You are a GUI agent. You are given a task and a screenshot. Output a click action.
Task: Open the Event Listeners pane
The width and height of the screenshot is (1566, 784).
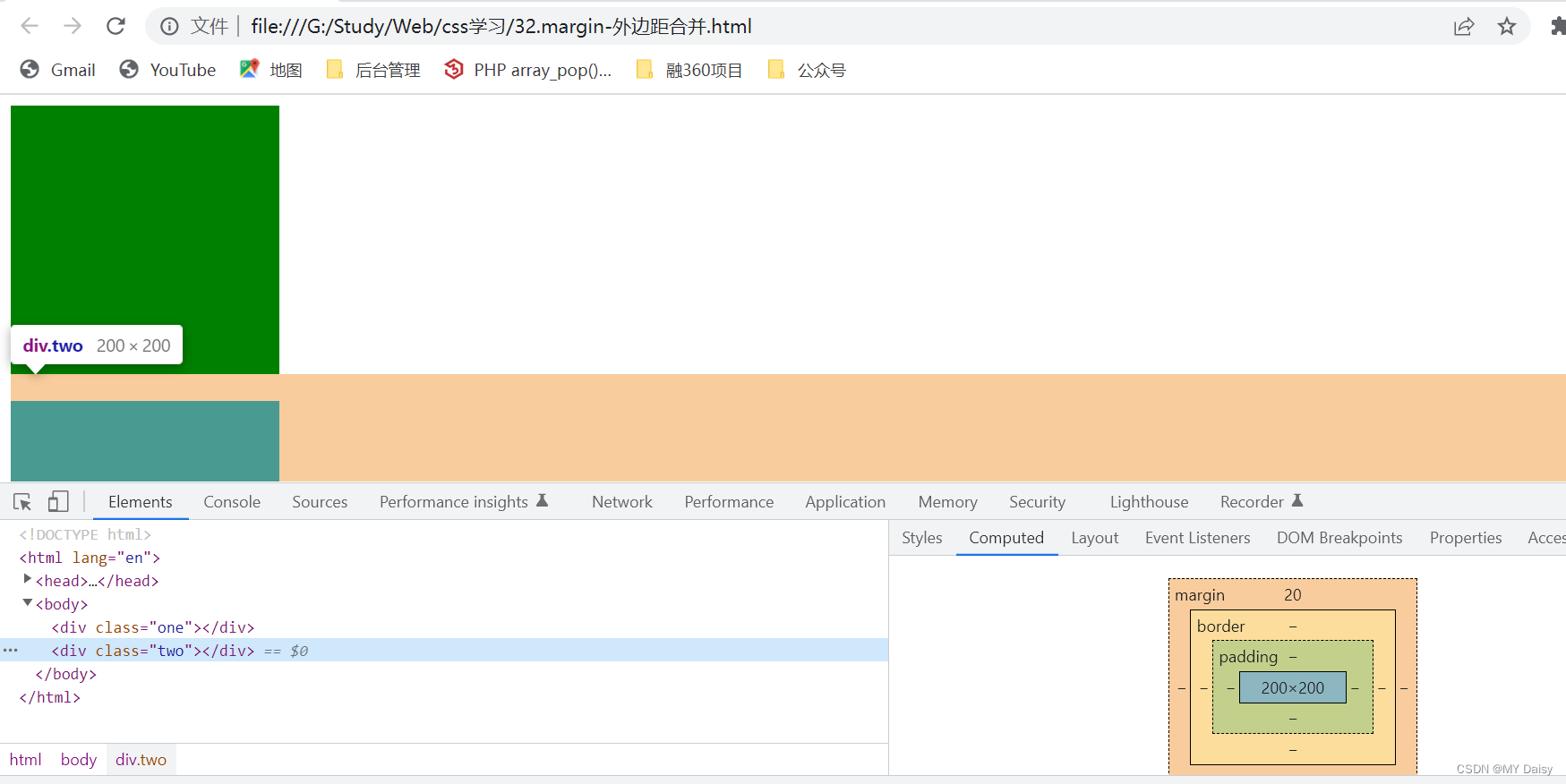coord(1197,538)
